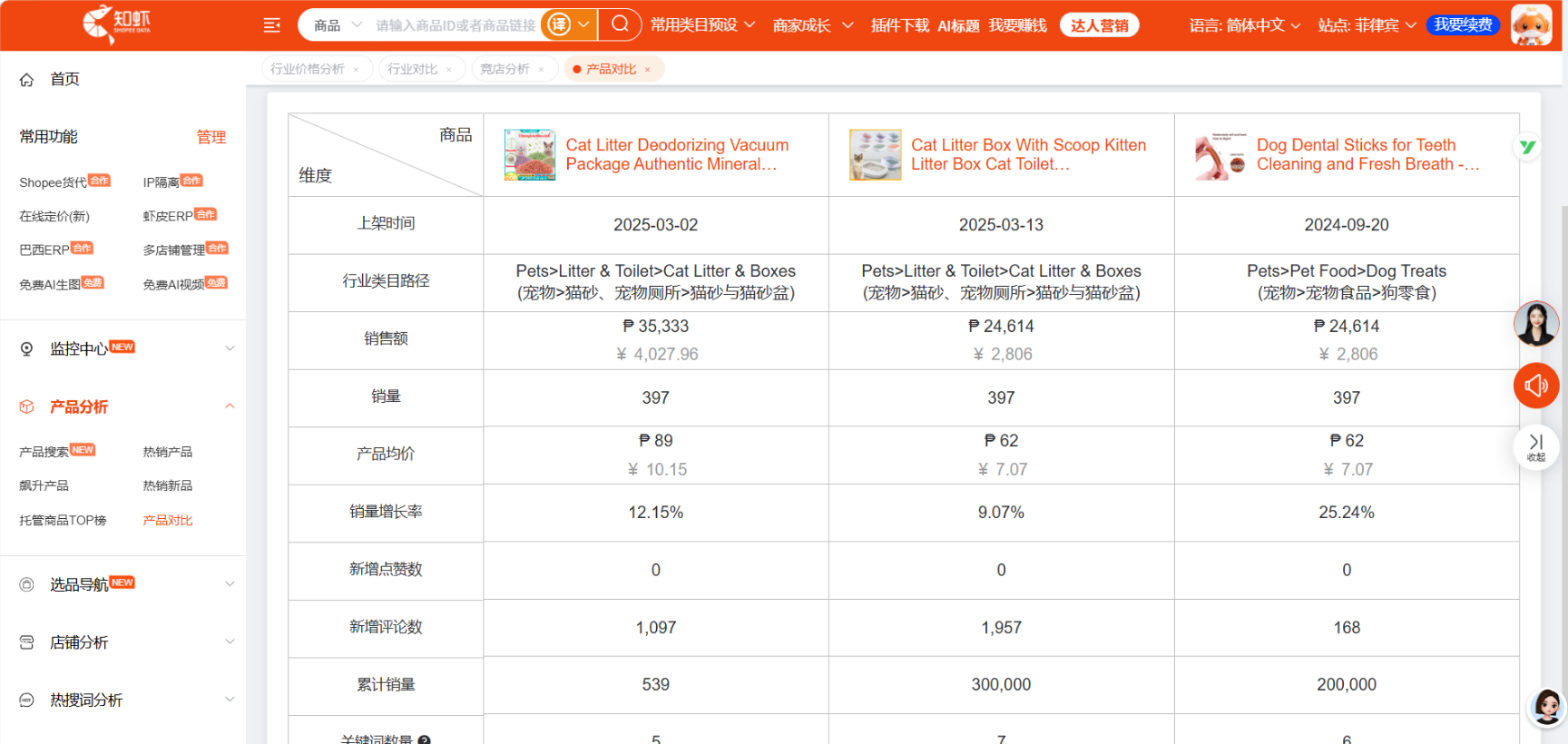Click the hamburger menu collapse icon
This screenshot has width=1568, height=744.
click(x=271, y=25)
